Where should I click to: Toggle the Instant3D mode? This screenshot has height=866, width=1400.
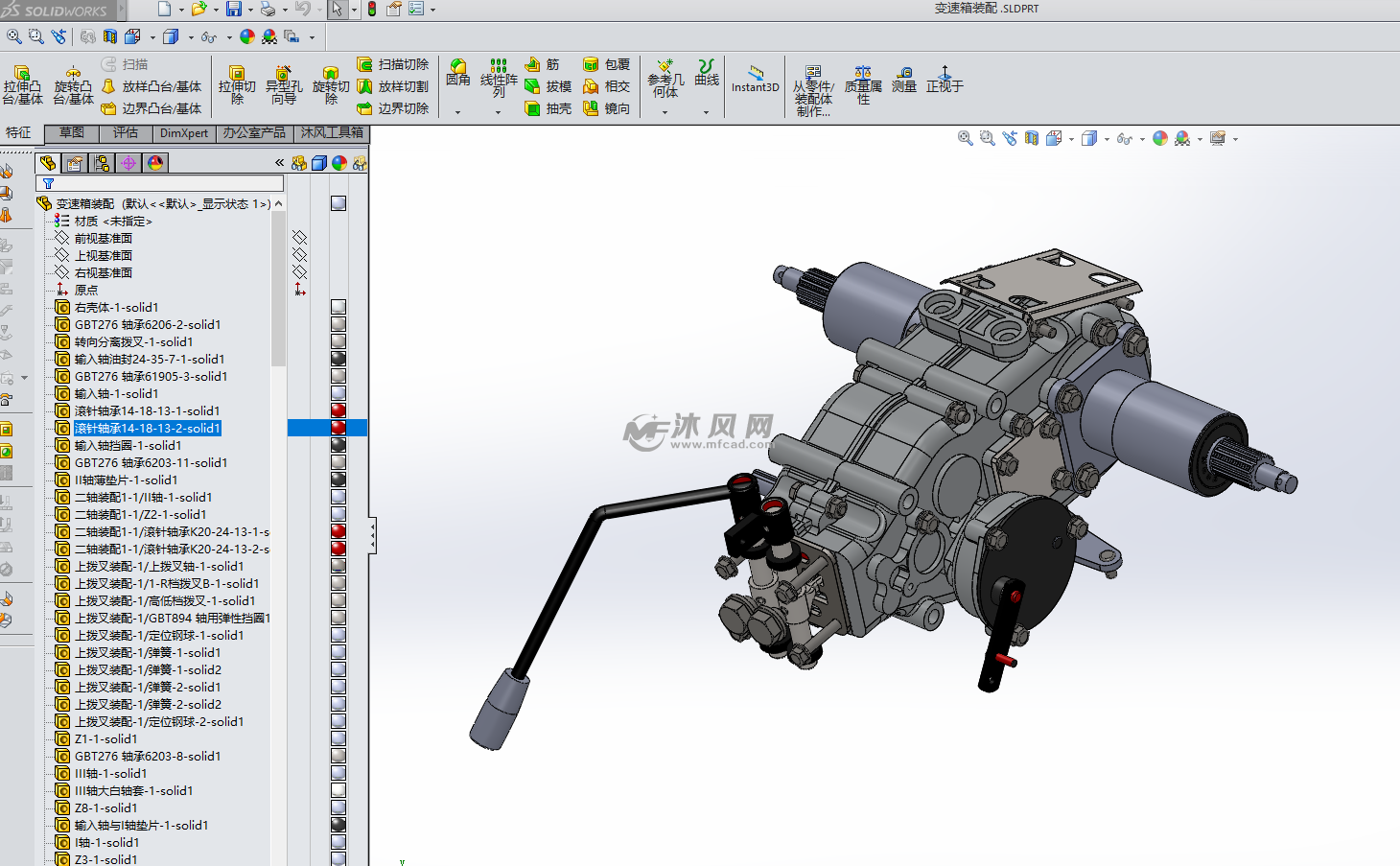tap(756, 79)
